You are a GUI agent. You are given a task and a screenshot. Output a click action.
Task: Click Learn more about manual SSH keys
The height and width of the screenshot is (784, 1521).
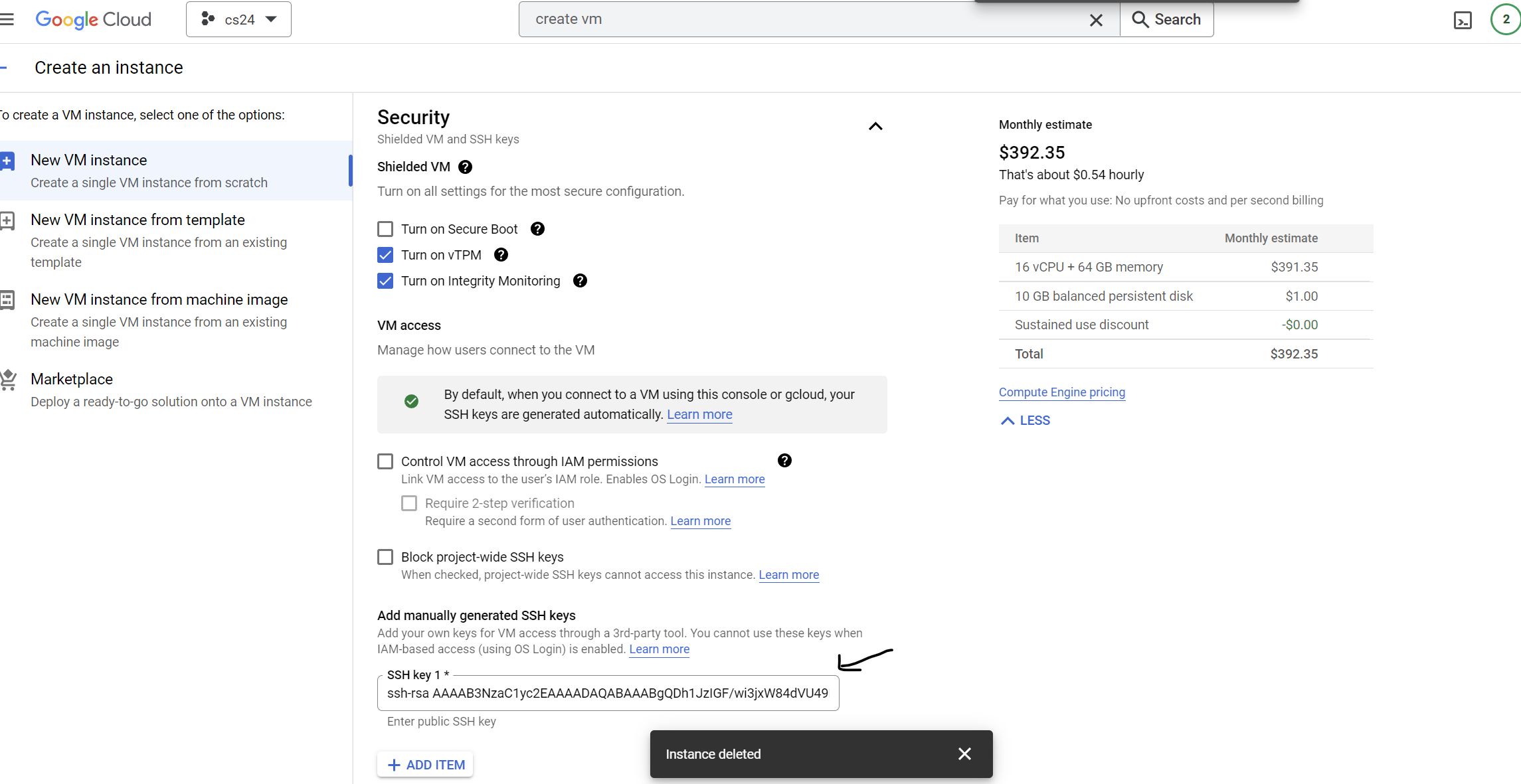click(660, 649)
